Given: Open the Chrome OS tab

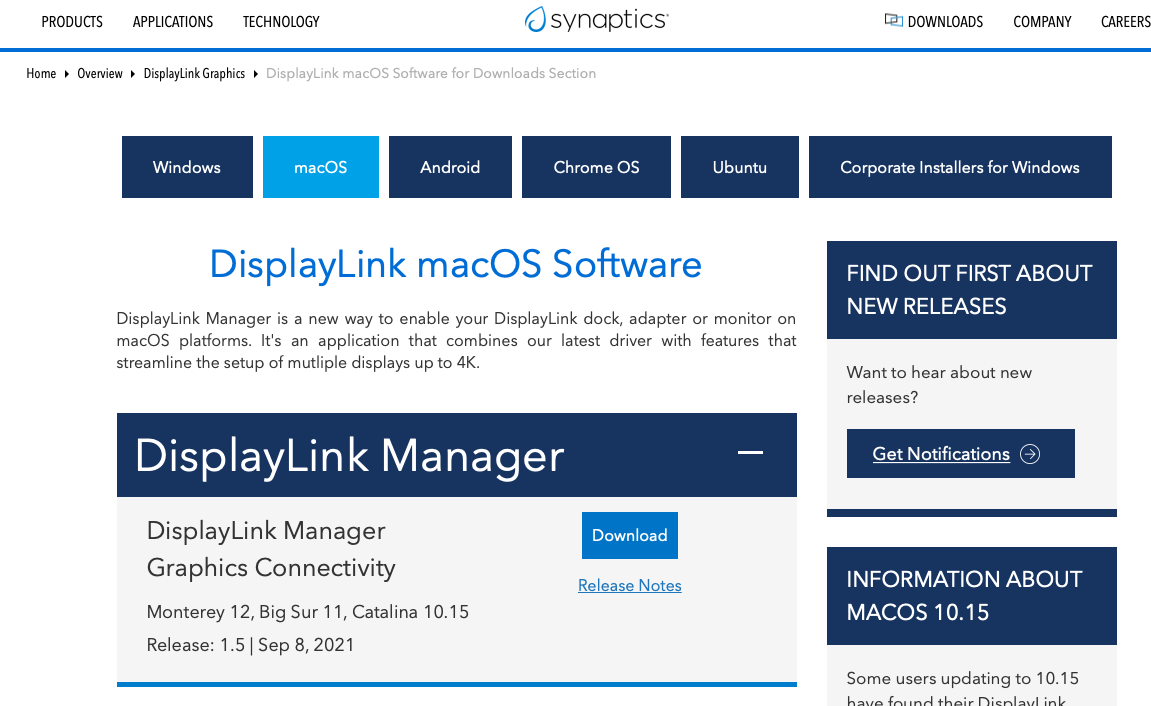Looking at the screenshot, I should click(596, 167).
